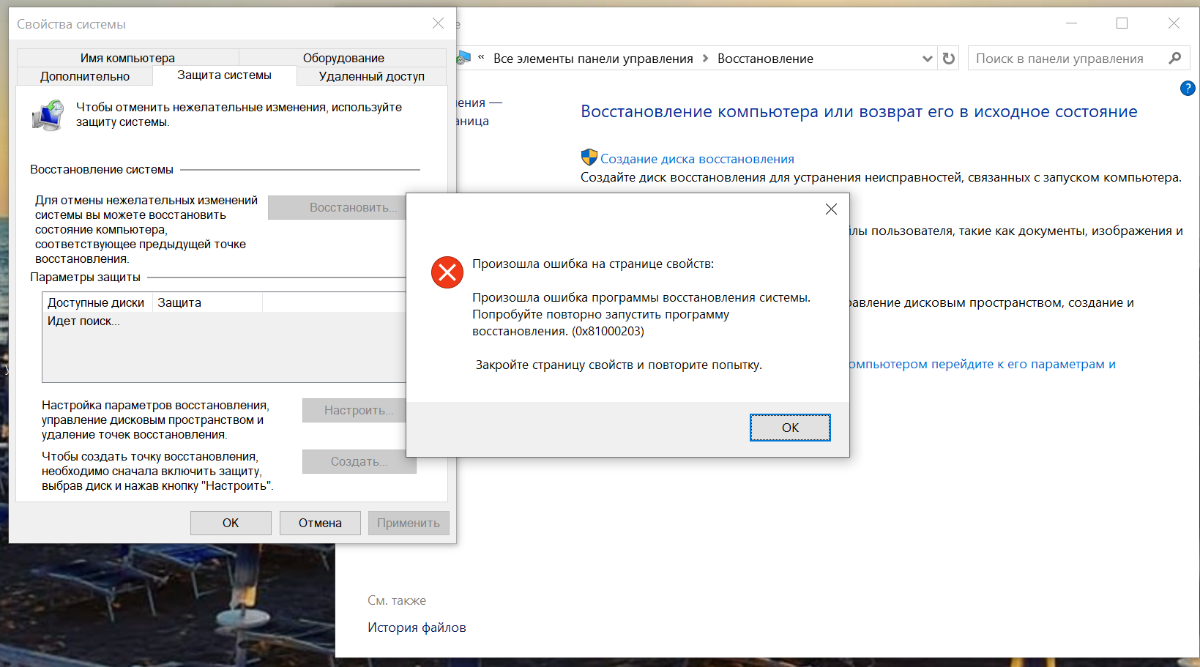The image size is (1200, 667).
Task: Click the system protection computer icon
Action: click(49, 115)
